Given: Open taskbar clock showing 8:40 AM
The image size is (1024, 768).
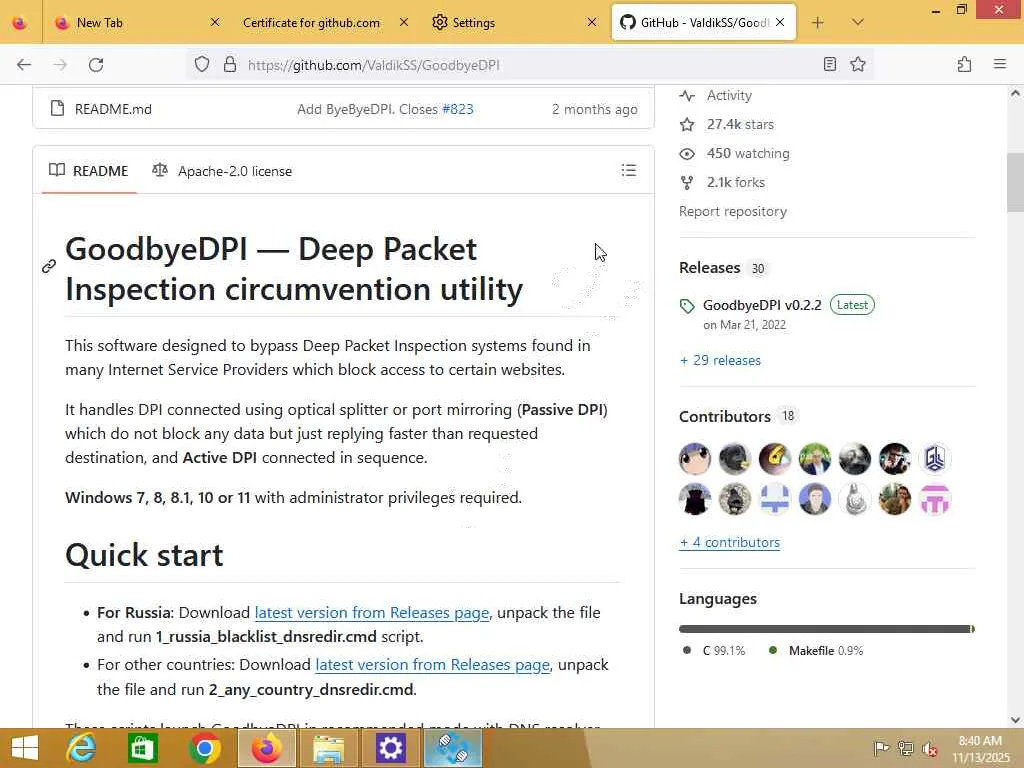Looking at the screenshot, I should (980, 749).
